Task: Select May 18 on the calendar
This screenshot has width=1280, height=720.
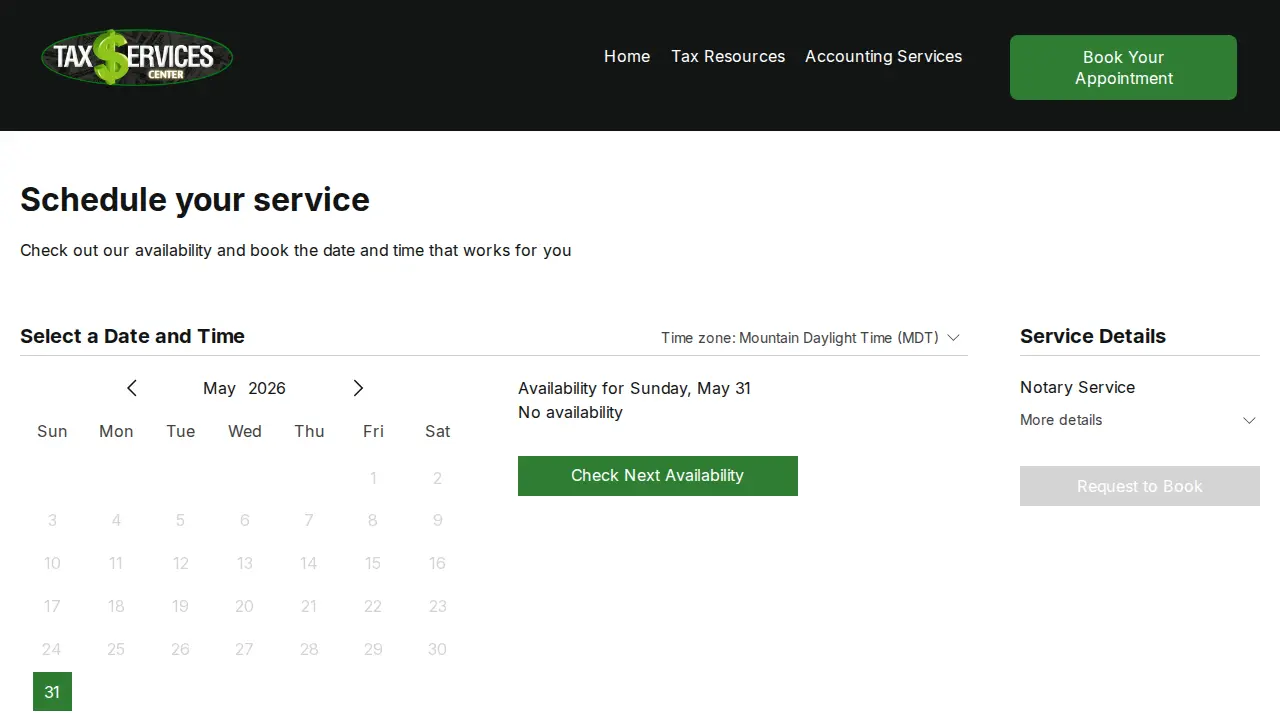Action: [116, 606]
